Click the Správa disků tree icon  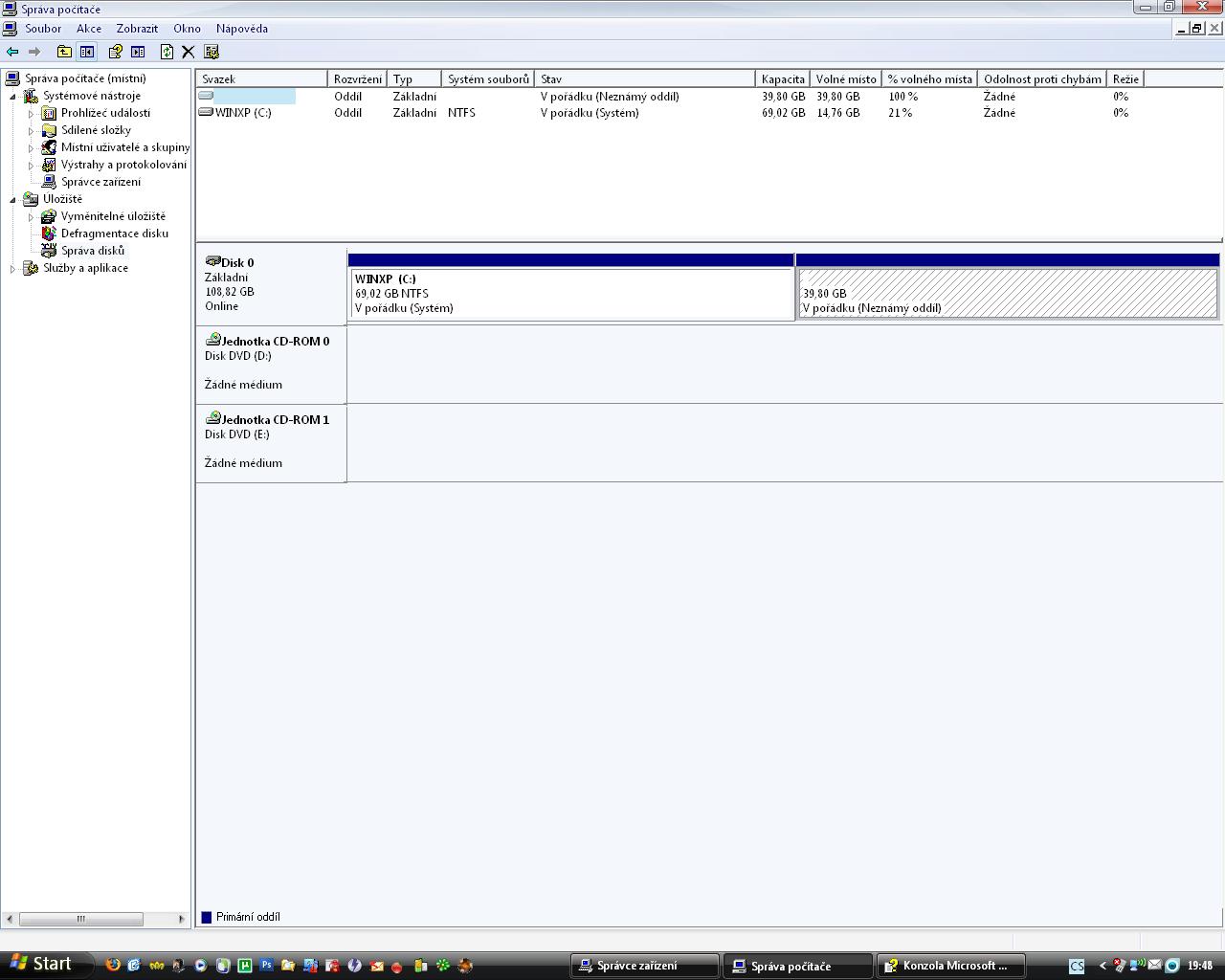[x=49, y=251]
